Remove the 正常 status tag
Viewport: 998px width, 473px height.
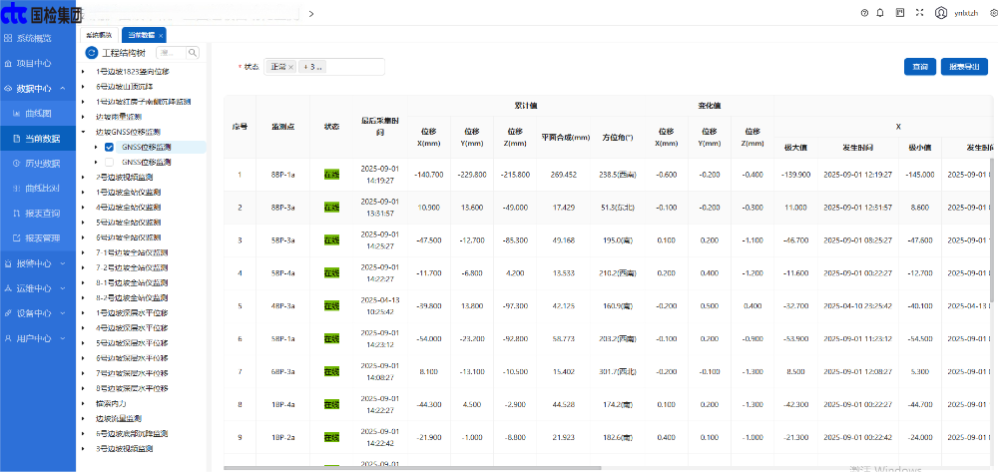291,67
